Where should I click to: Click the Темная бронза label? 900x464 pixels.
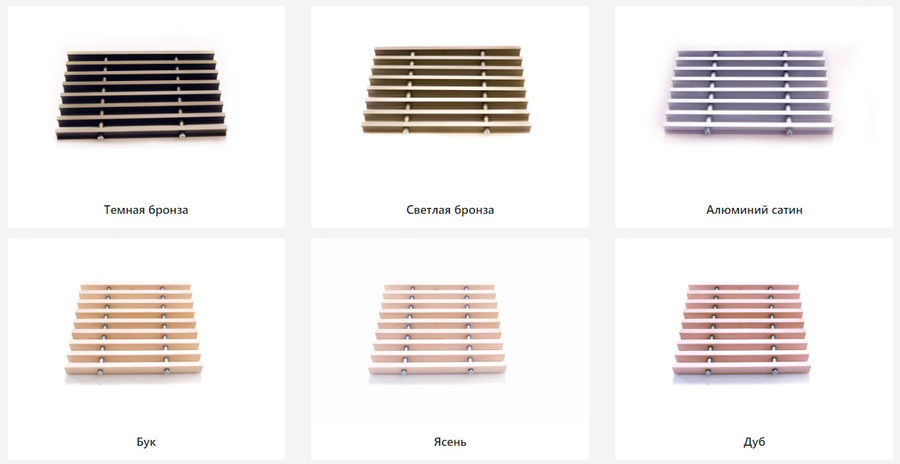tap(146, 210)
